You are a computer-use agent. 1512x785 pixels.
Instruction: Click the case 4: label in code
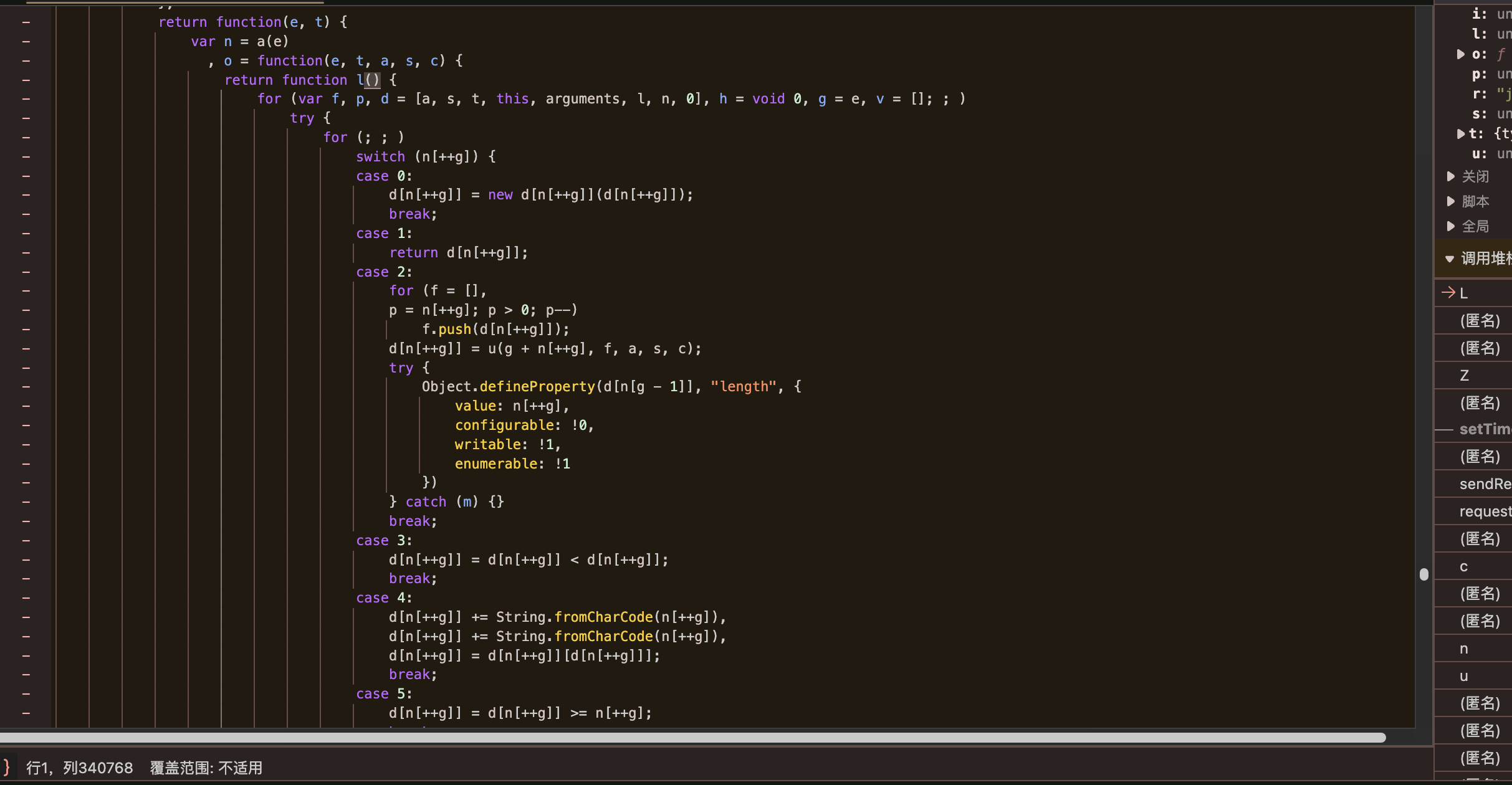click(384, 597)
